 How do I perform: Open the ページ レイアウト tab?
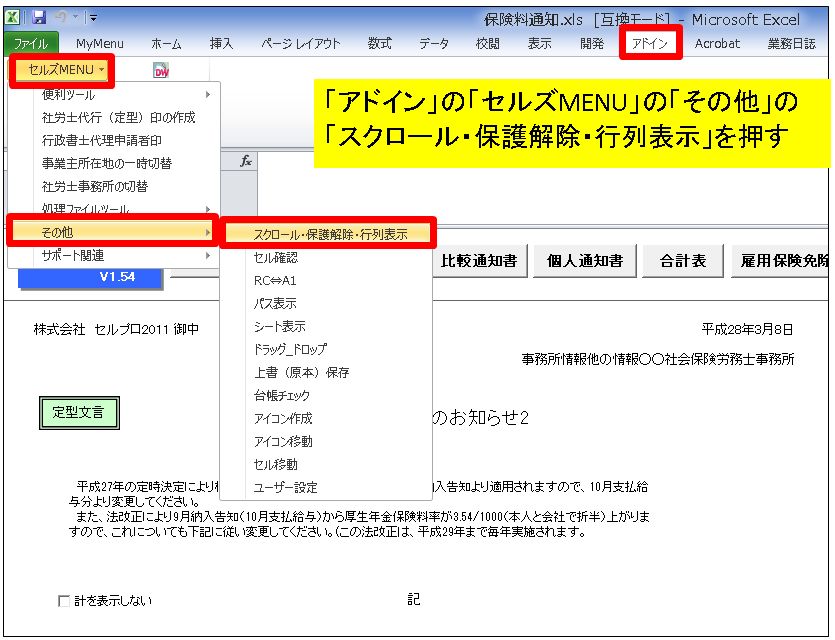tap(300, 44)
